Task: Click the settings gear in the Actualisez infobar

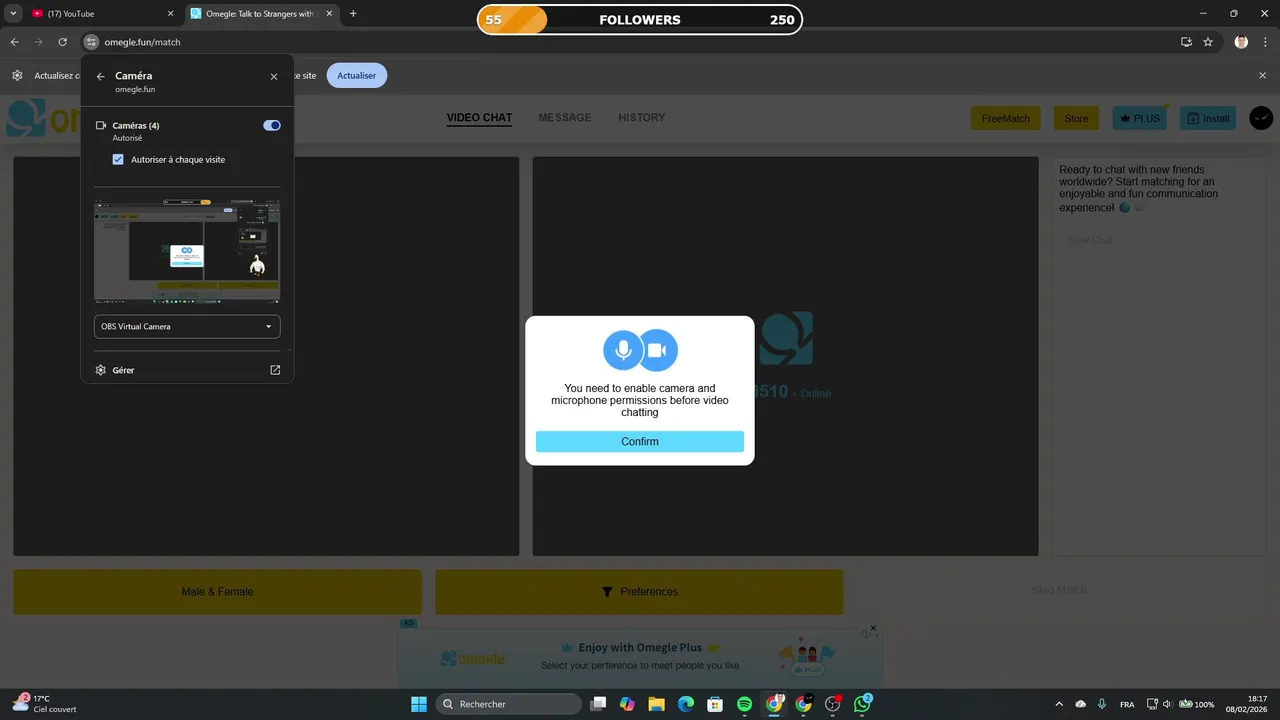Action: point(17,75)
